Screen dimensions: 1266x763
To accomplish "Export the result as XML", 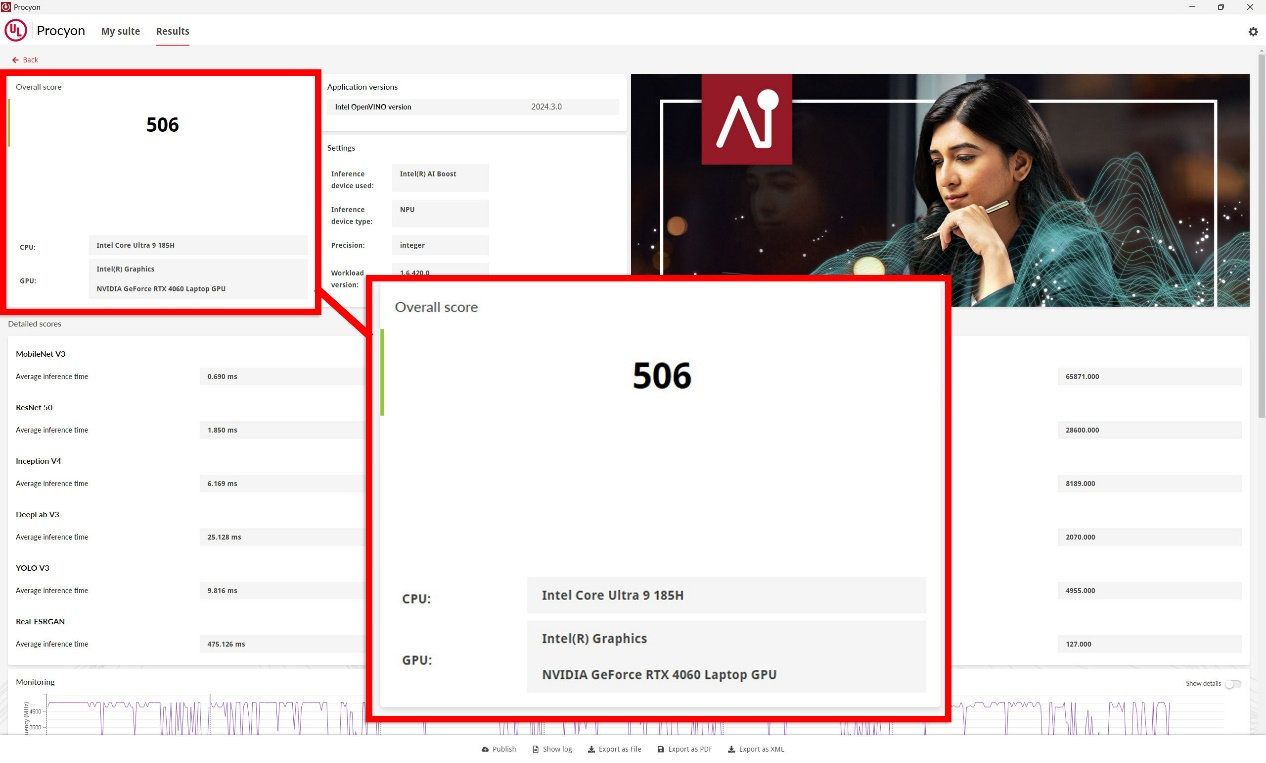I will (x=756, y=749).
